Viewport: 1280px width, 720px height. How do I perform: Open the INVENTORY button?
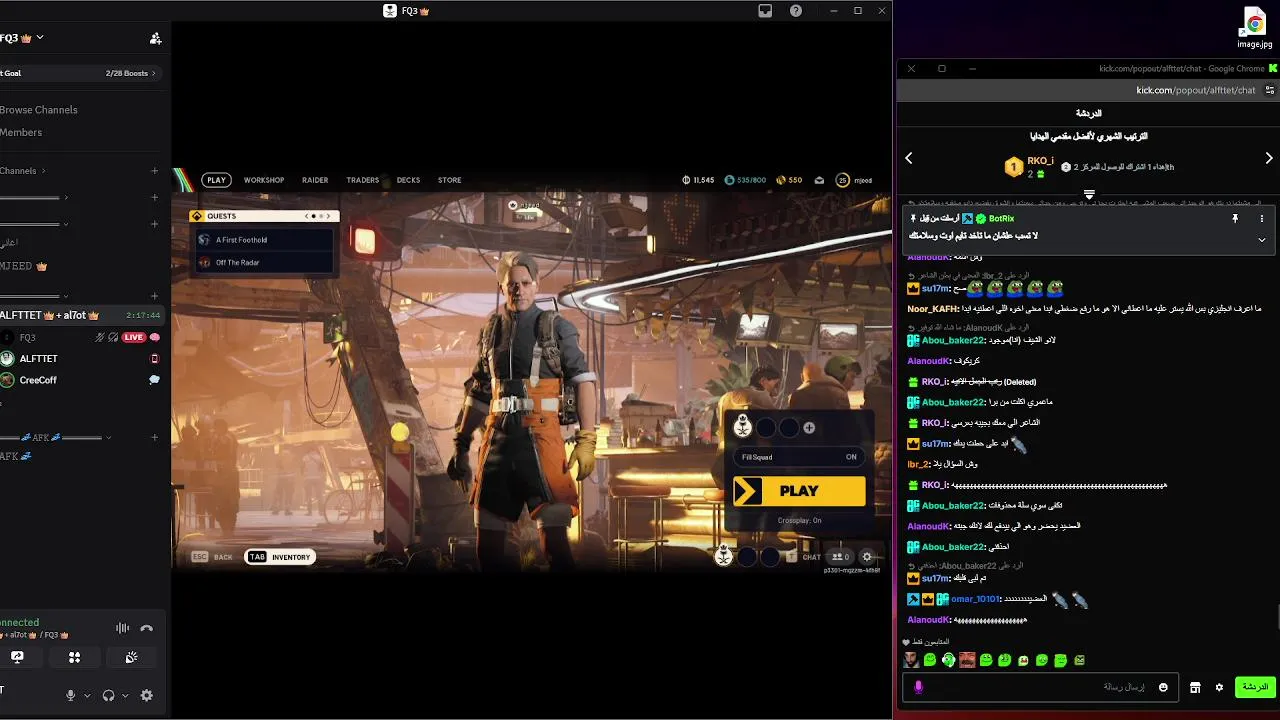point(280,557)
